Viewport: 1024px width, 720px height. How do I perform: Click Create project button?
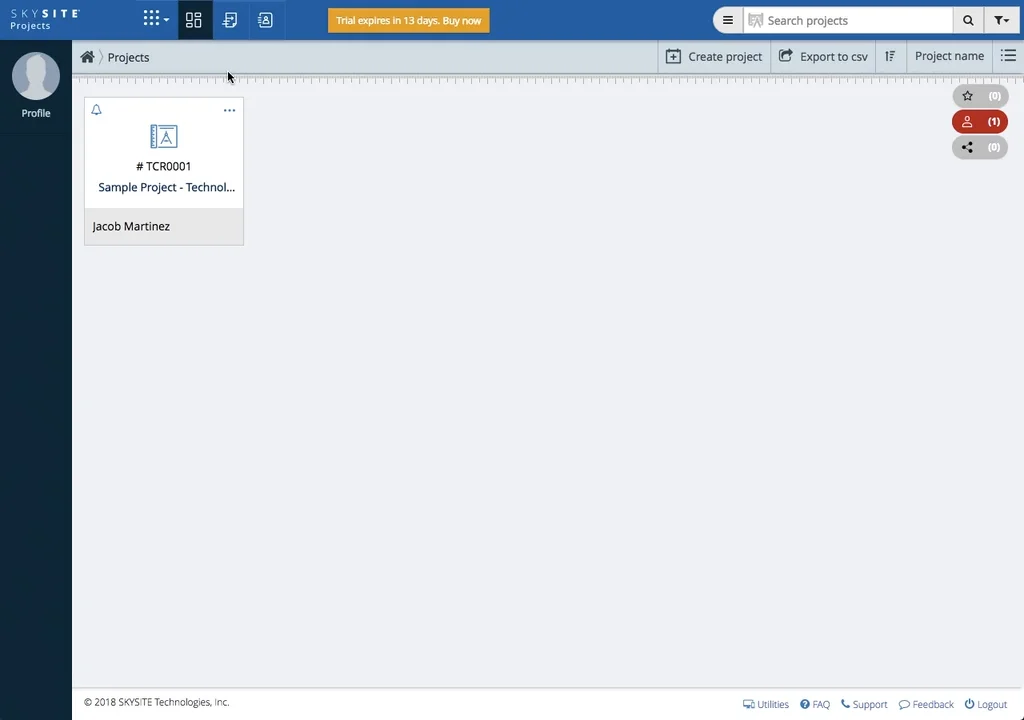click(x=714, y=57)
